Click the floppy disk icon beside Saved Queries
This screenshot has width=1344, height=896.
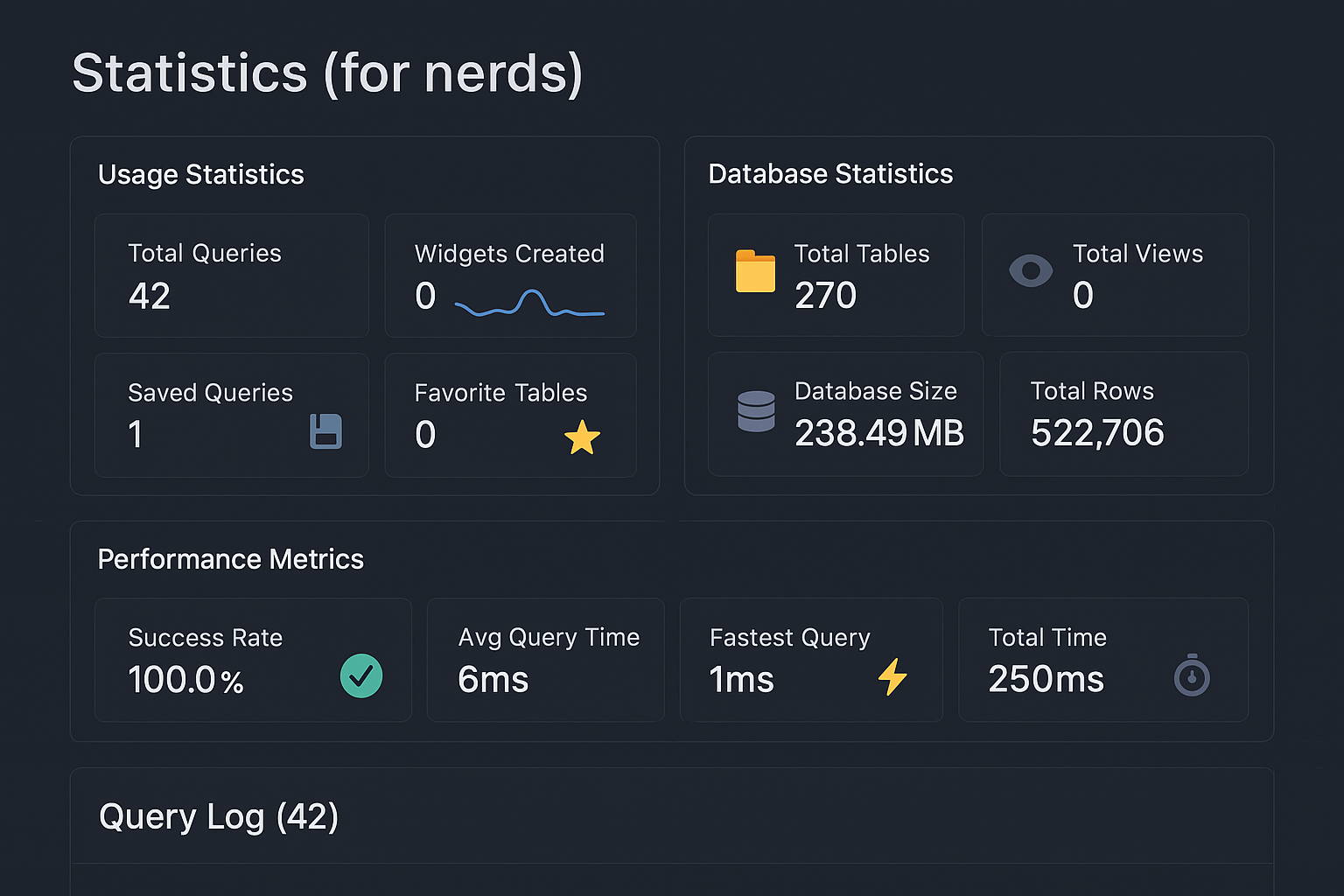coord(325,431)
